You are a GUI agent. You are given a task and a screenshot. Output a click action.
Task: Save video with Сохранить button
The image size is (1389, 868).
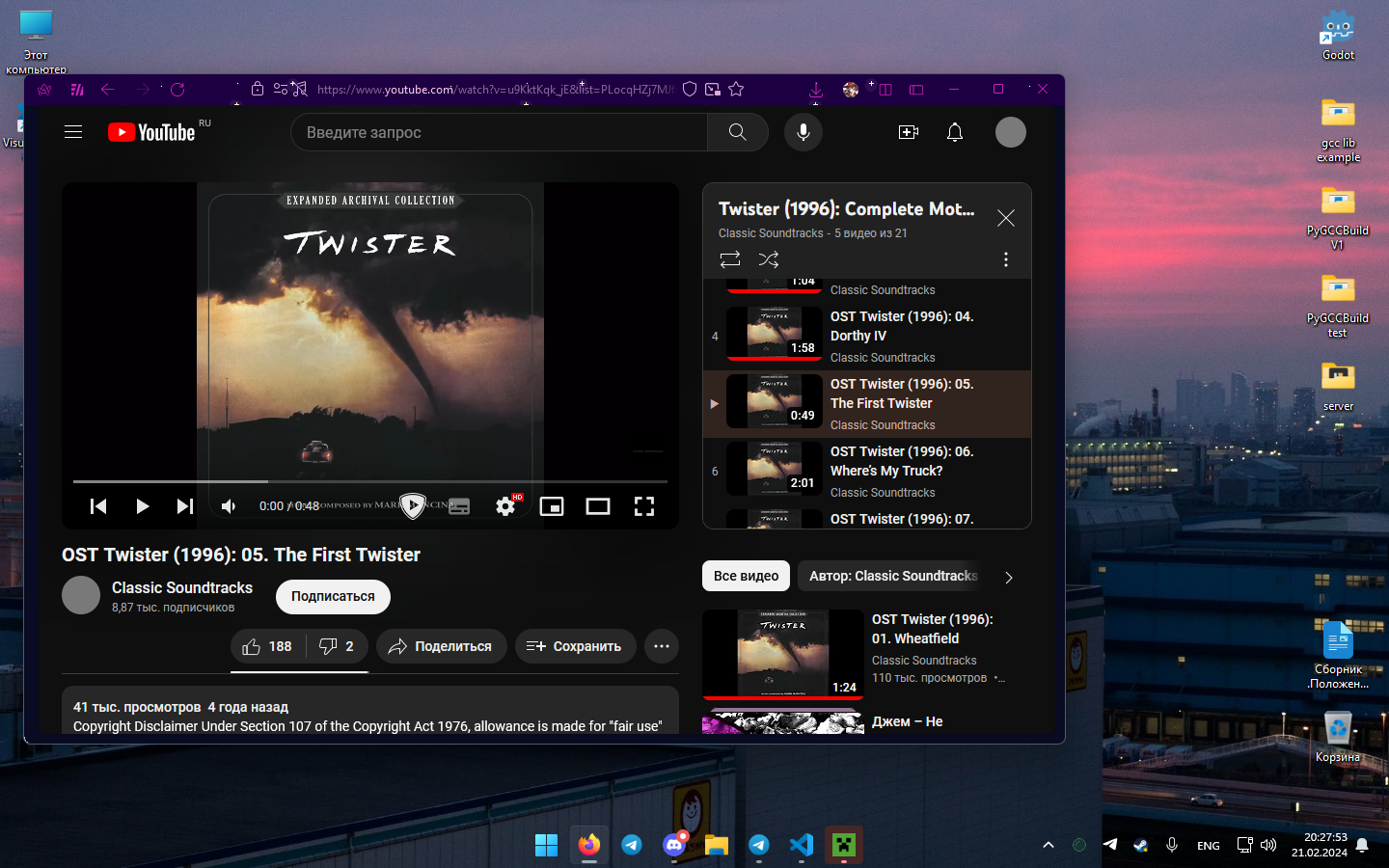point(575,646)
